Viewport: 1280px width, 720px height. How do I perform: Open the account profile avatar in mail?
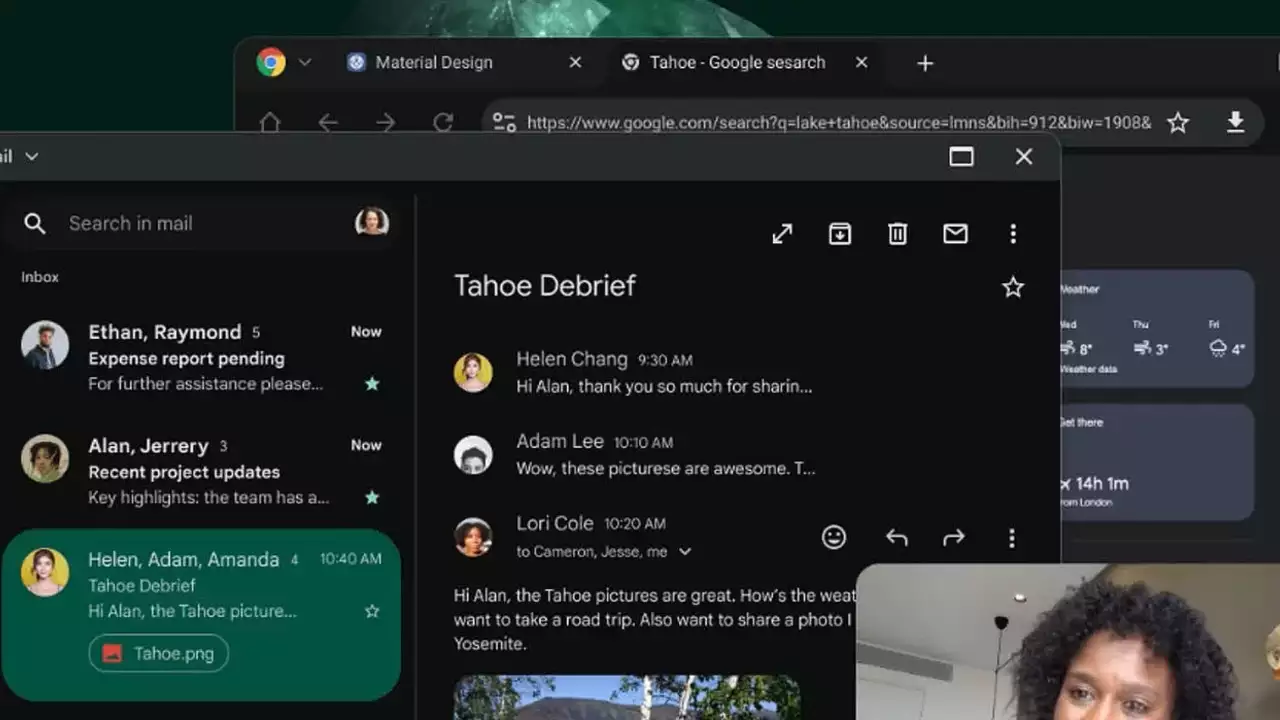click(x=372, y=221)
